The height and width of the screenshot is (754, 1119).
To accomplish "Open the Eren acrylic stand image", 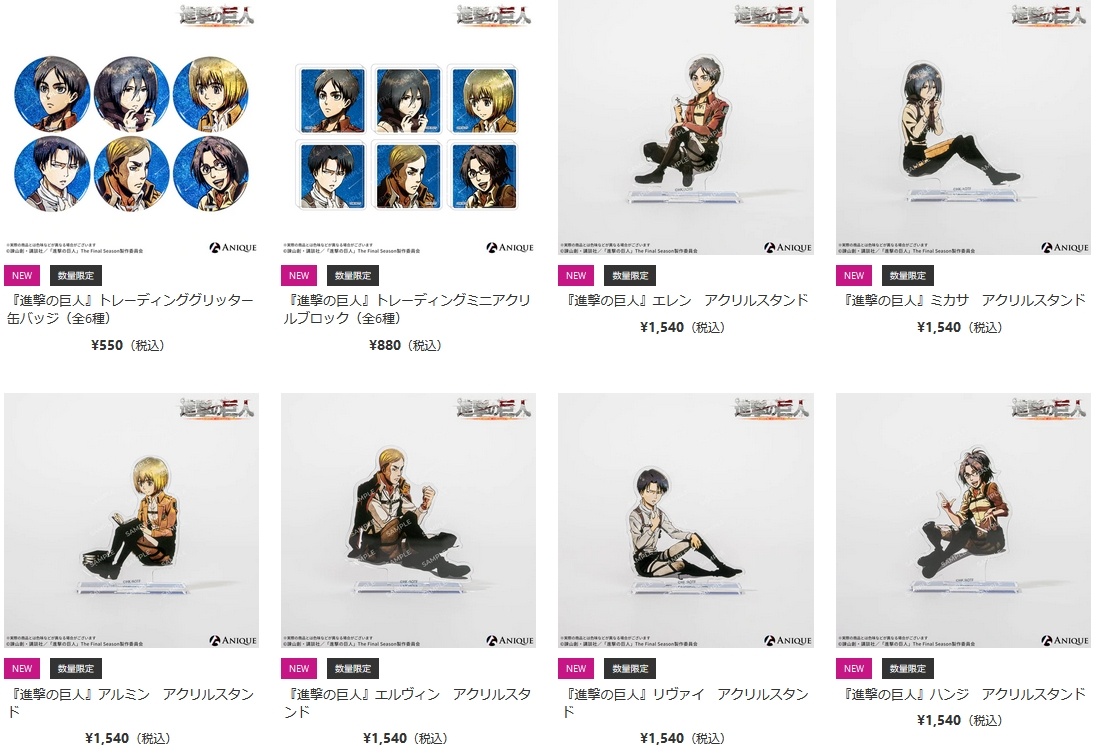I will point(686,128).
